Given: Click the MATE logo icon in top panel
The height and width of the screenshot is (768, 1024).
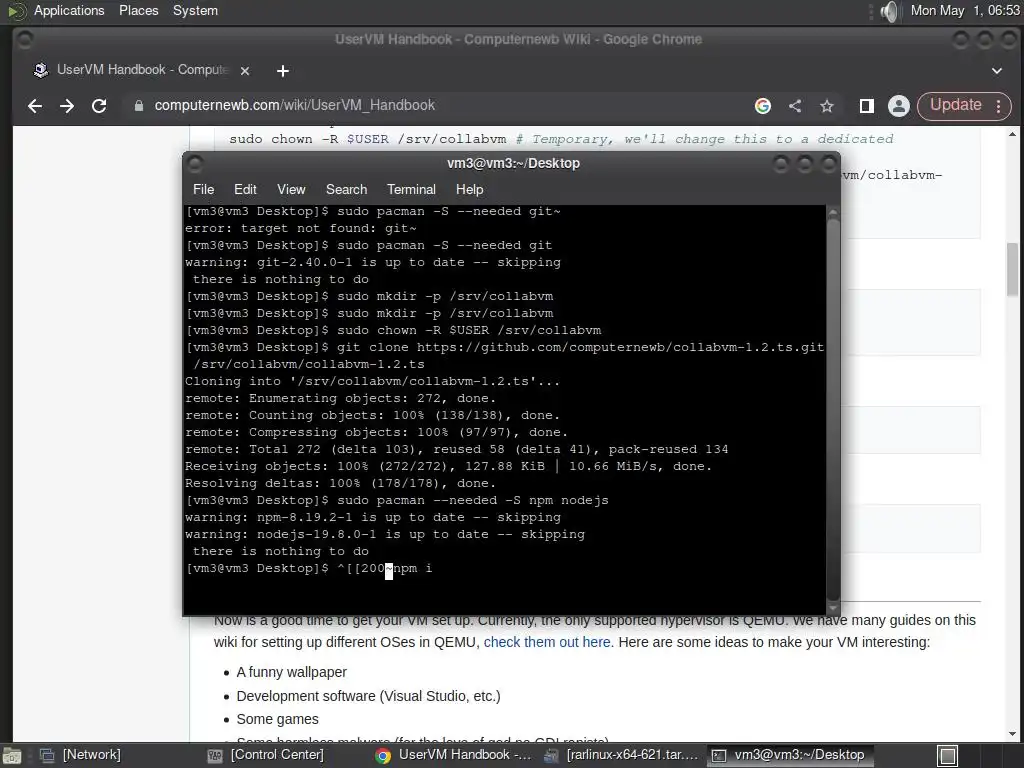Looking at the screenshot, I should coord(16,11).
